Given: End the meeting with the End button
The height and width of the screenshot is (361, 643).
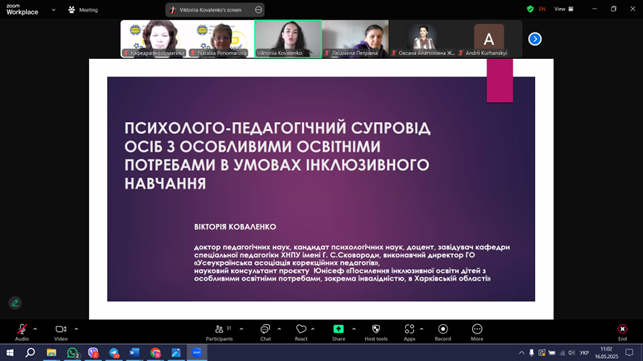Looking at the screenshot, I should (622, 332).
